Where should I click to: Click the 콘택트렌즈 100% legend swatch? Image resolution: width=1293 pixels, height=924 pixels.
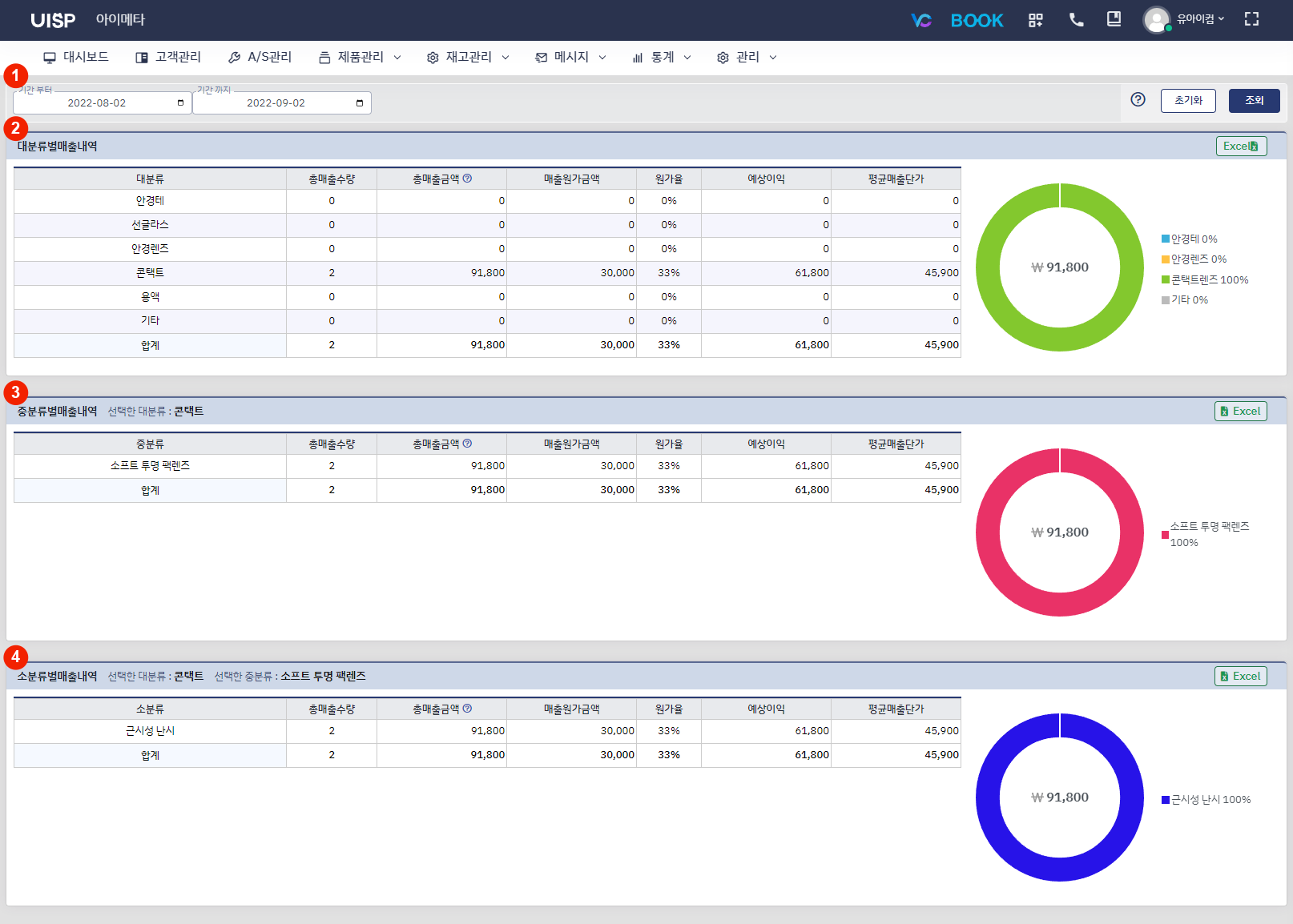[x=1166, y=279]
